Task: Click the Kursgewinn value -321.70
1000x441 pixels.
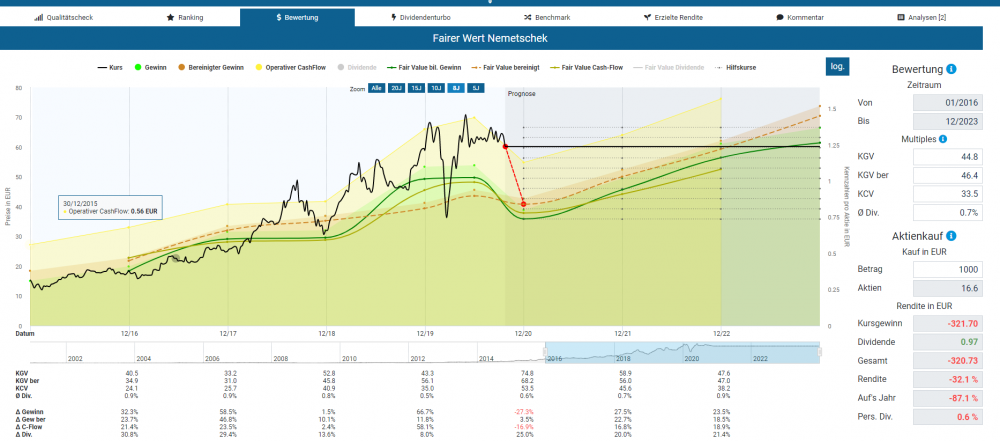Action: 948,324
